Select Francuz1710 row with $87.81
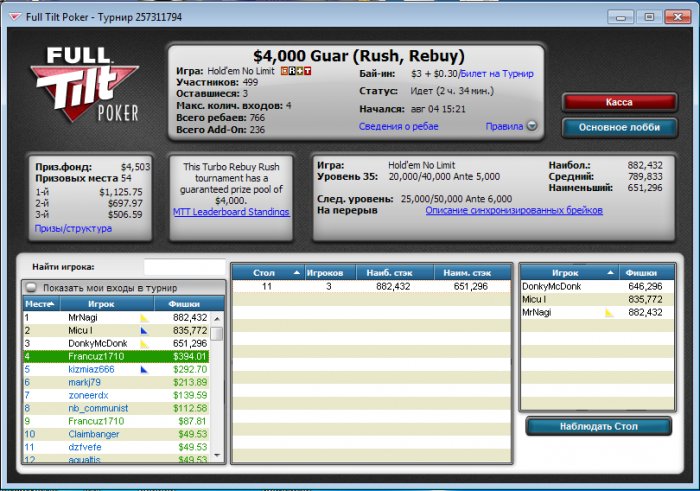 coord(116,421)
